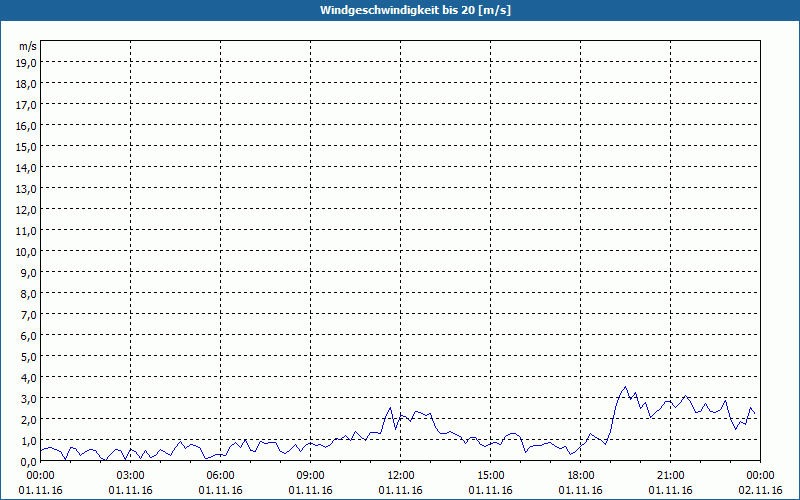The height and width of the screenshot is (500, 800).
Task: Click the 03:00 time axis label
Action: [x=131, y=476]
